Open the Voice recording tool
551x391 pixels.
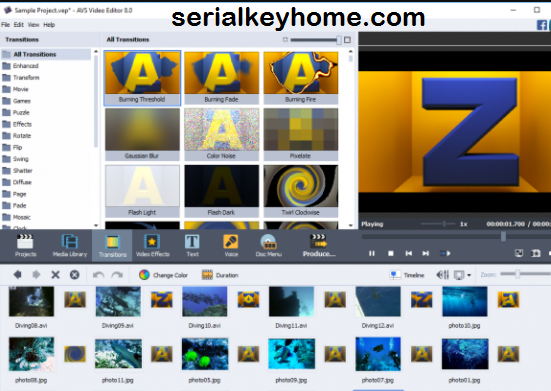pos(231,246)
